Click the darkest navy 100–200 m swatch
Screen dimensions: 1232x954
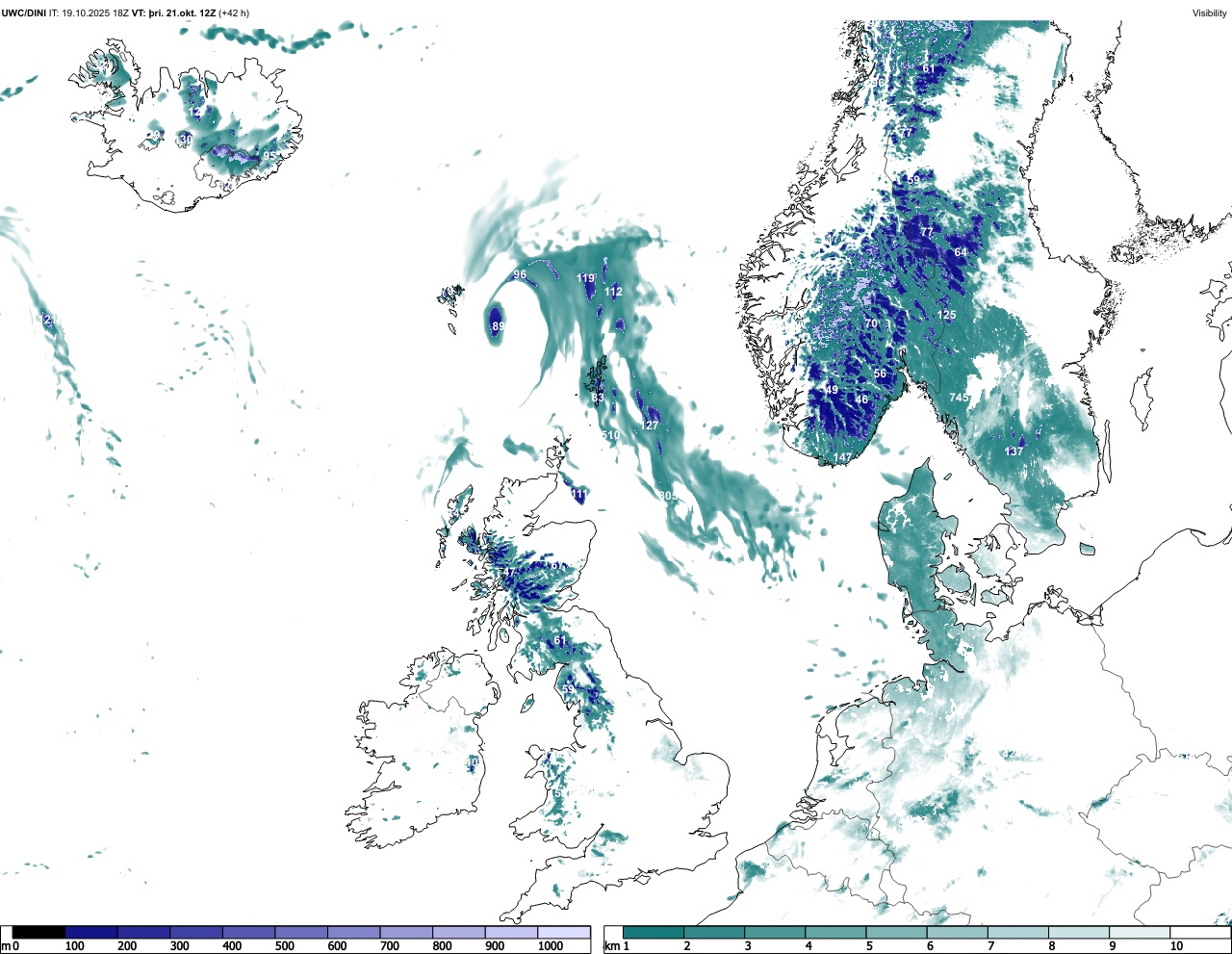(91, 932)
